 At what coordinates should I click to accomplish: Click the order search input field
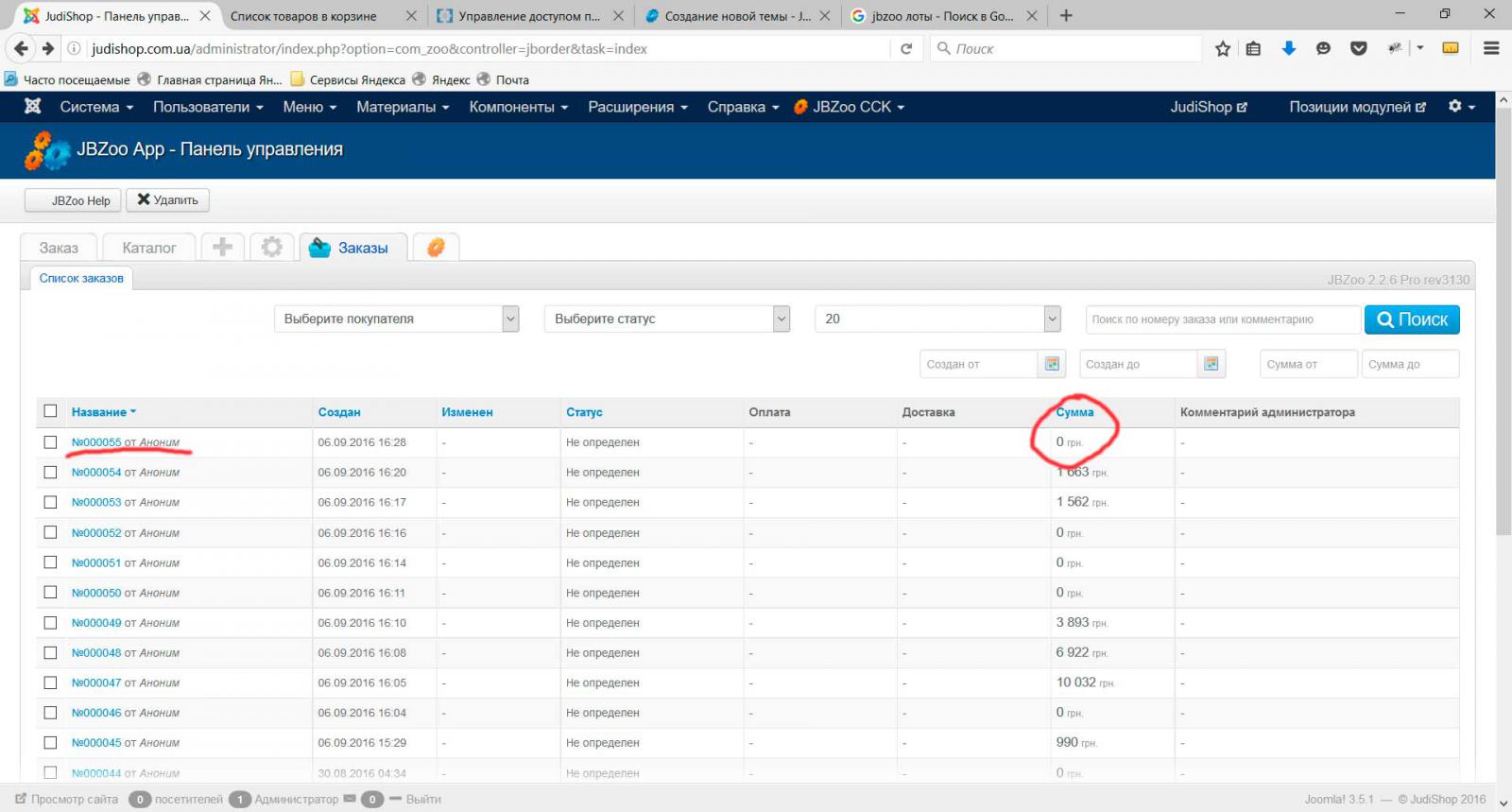point(1222,320)
